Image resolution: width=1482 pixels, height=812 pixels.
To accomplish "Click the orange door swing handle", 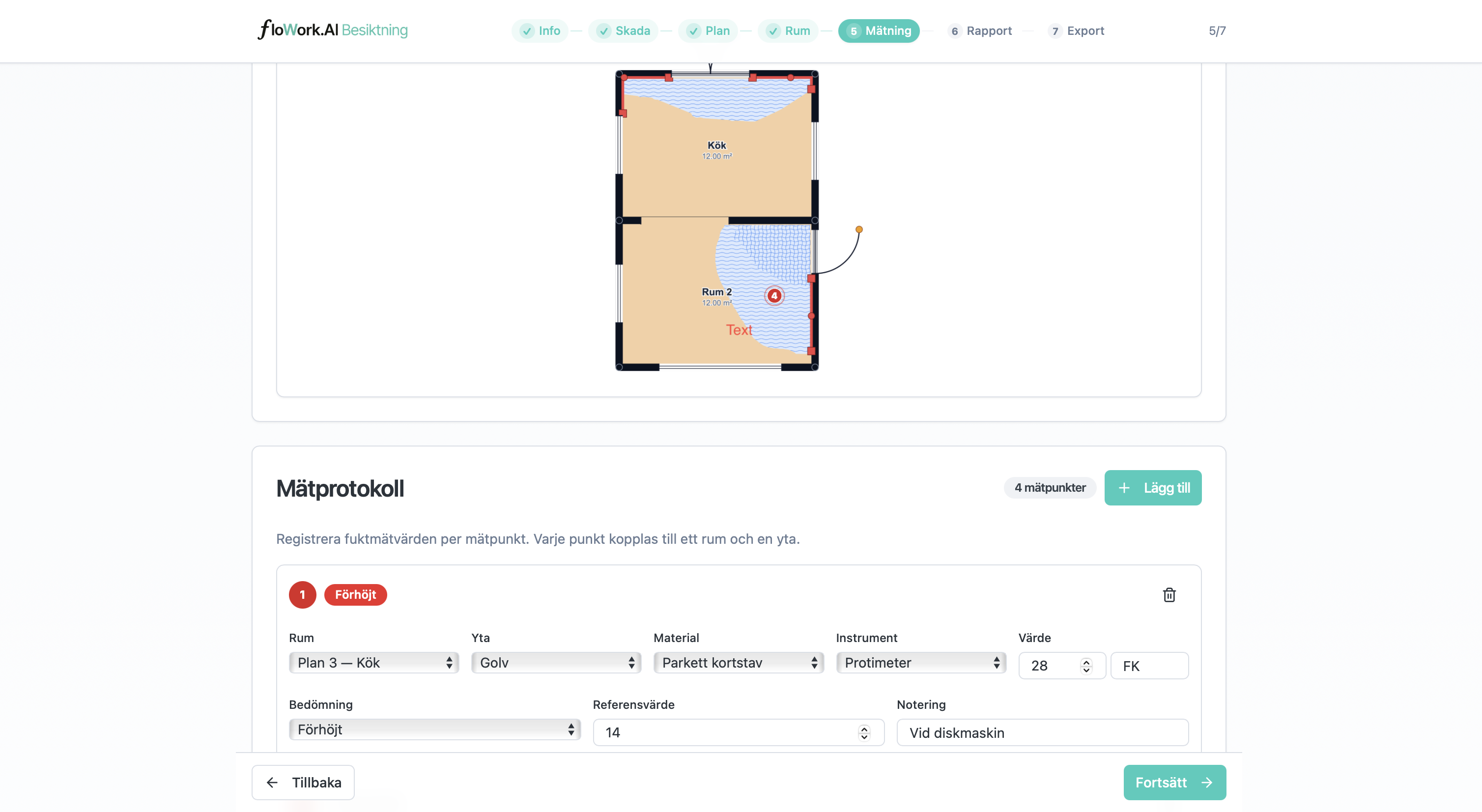I will click(x=859, y=229).
